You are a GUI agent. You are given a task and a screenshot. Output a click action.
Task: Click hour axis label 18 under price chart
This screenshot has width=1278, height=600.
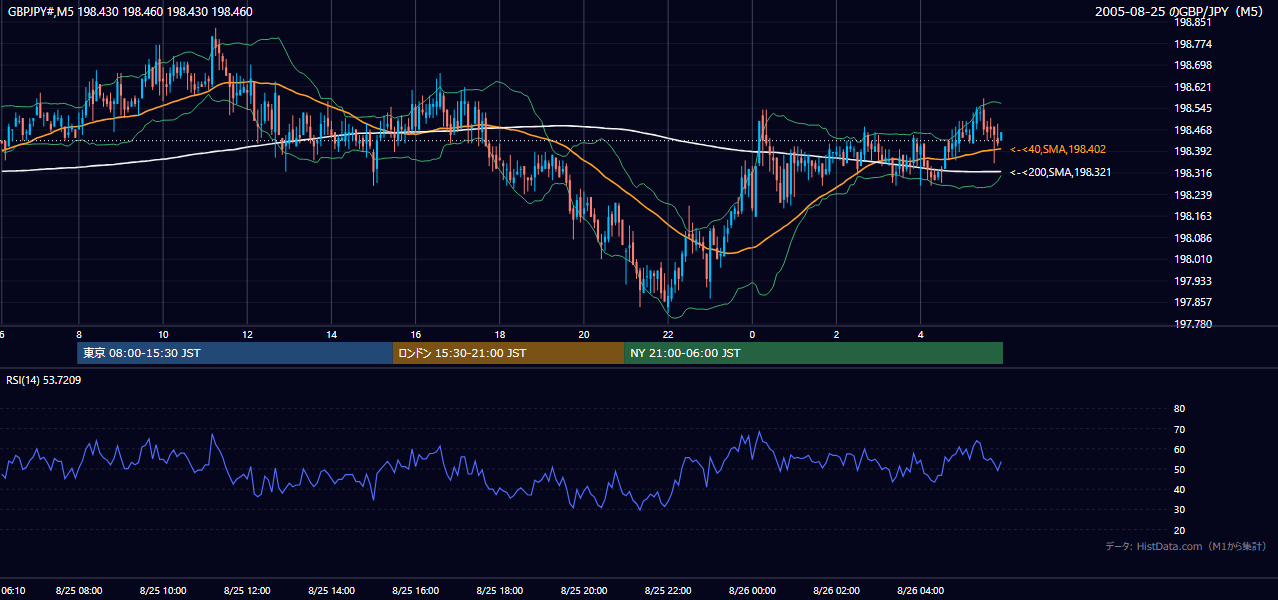click(x=499, y=335)
